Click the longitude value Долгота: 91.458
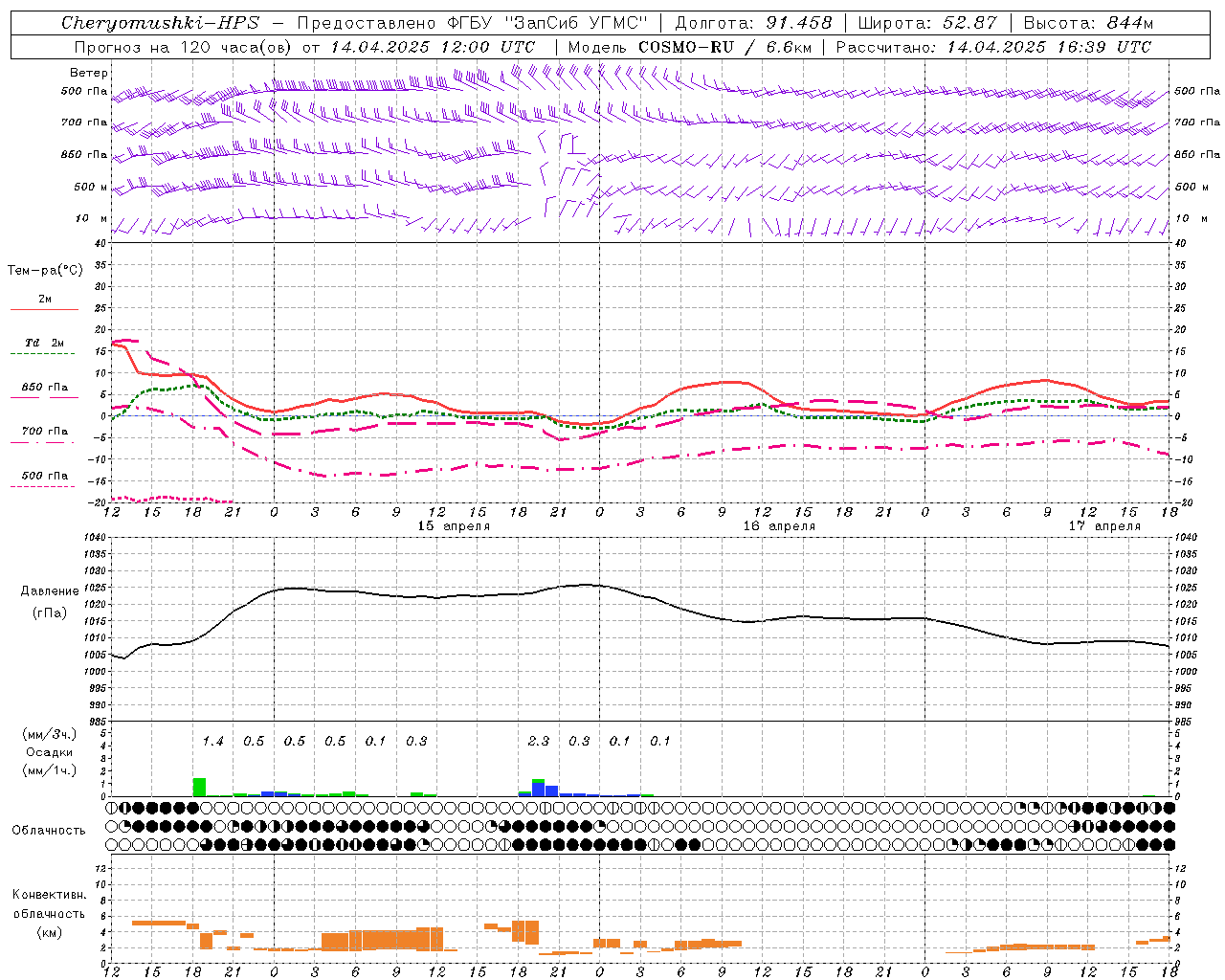The width and height of the screenshot is (1225, 980). pos(754,23)
